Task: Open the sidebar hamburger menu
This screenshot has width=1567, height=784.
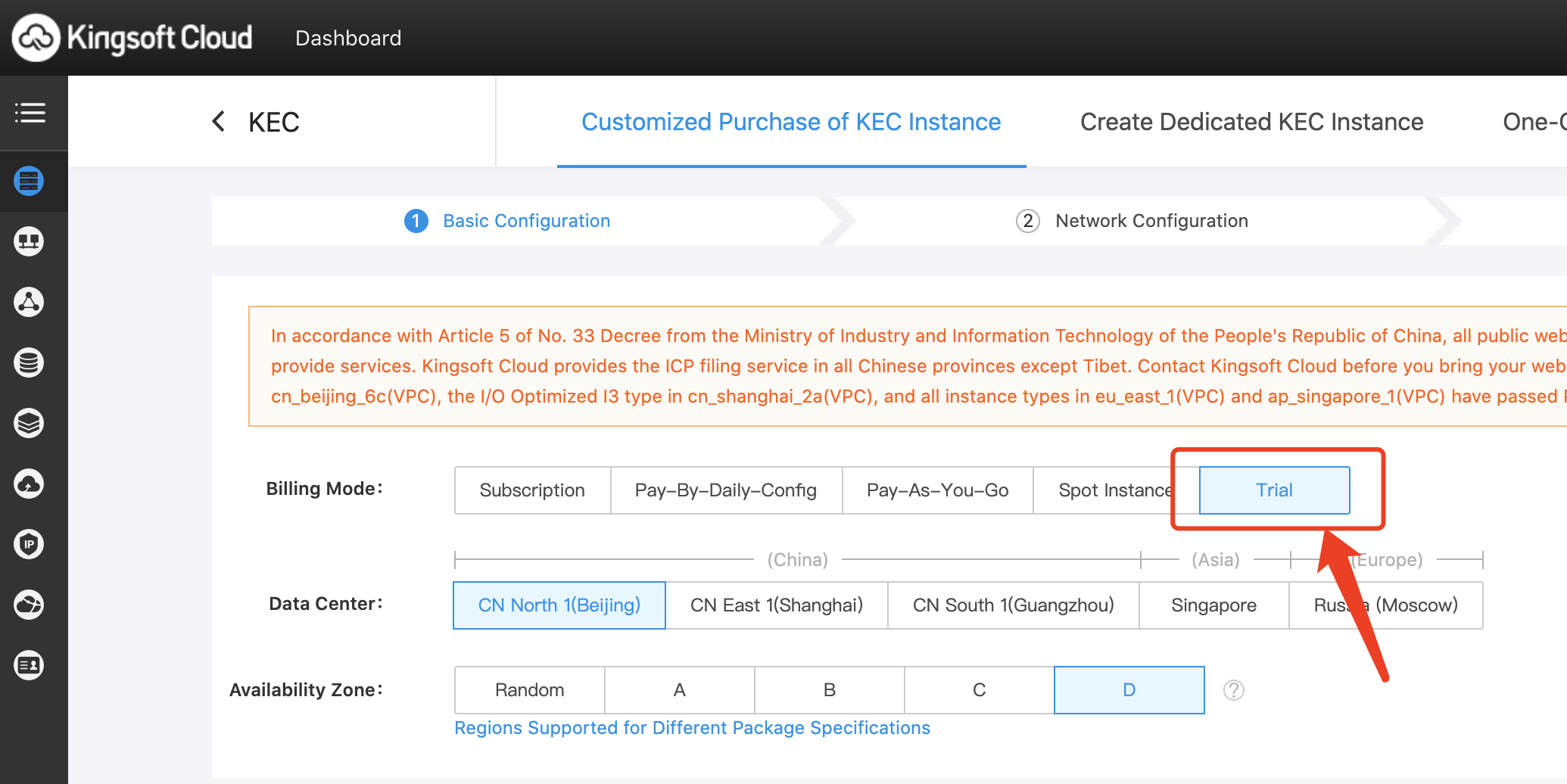Action: point(30,113)
